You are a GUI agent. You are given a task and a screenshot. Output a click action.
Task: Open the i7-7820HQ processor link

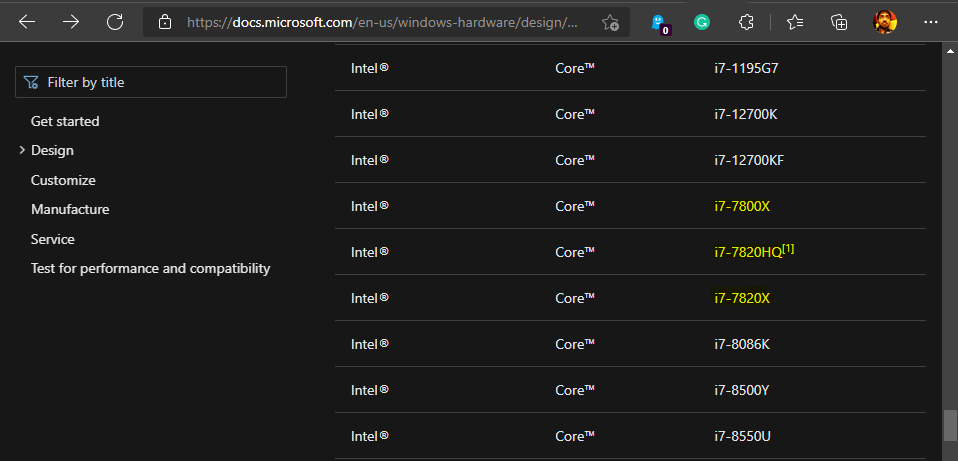[x=748, y=252]
